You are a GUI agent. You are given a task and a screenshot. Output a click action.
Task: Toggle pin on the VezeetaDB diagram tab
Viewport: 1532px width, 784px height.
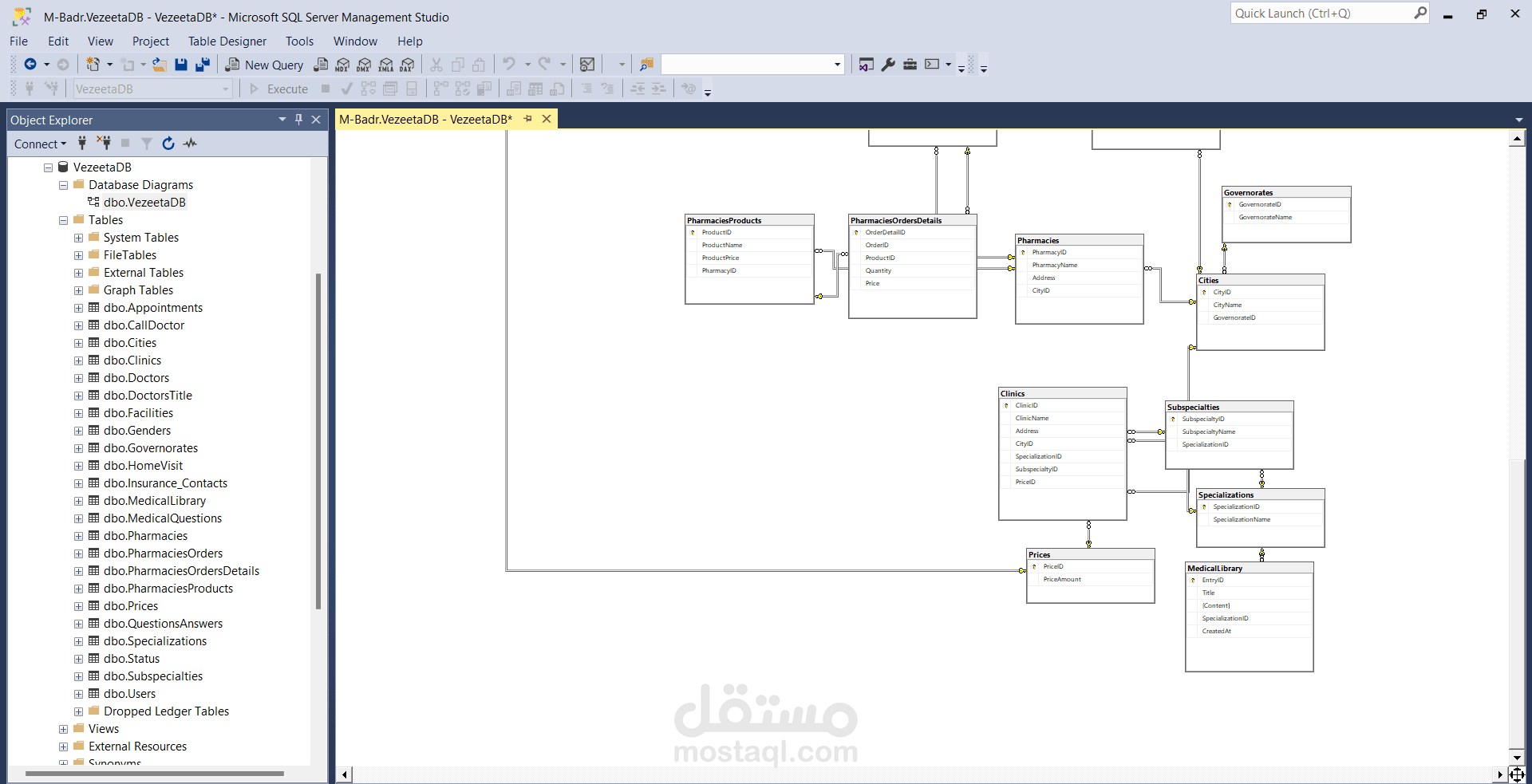point(527,119)
